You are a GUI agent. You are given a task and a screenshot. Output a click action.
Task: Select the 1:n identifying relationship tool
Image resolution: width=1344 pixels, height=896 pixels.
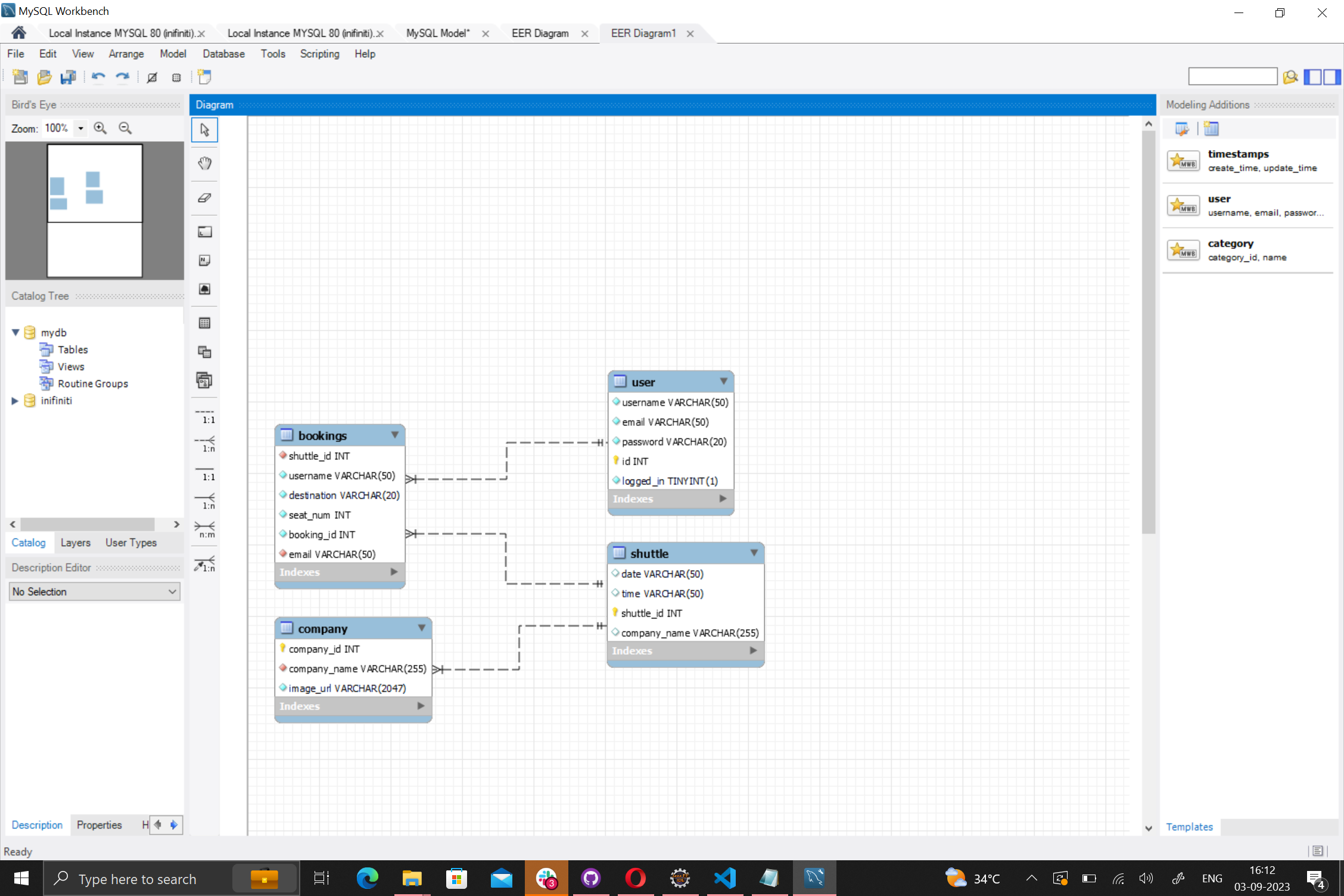click(x=204, y=502)
